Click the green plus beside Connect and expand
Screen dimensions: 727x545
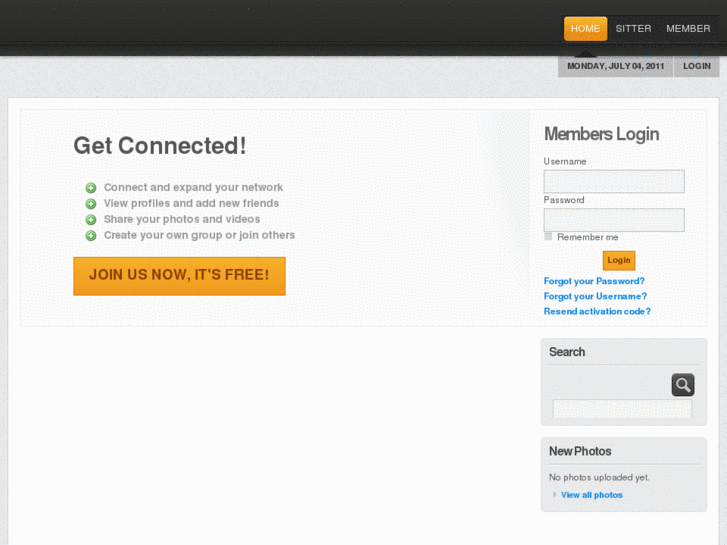point(91,188)
